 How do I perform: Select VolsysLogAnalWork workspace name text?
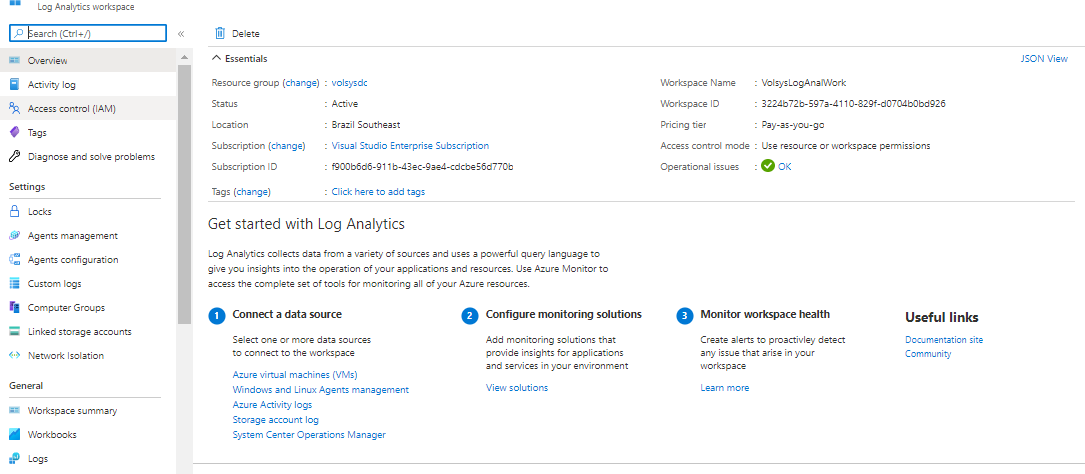coord(803,82)
